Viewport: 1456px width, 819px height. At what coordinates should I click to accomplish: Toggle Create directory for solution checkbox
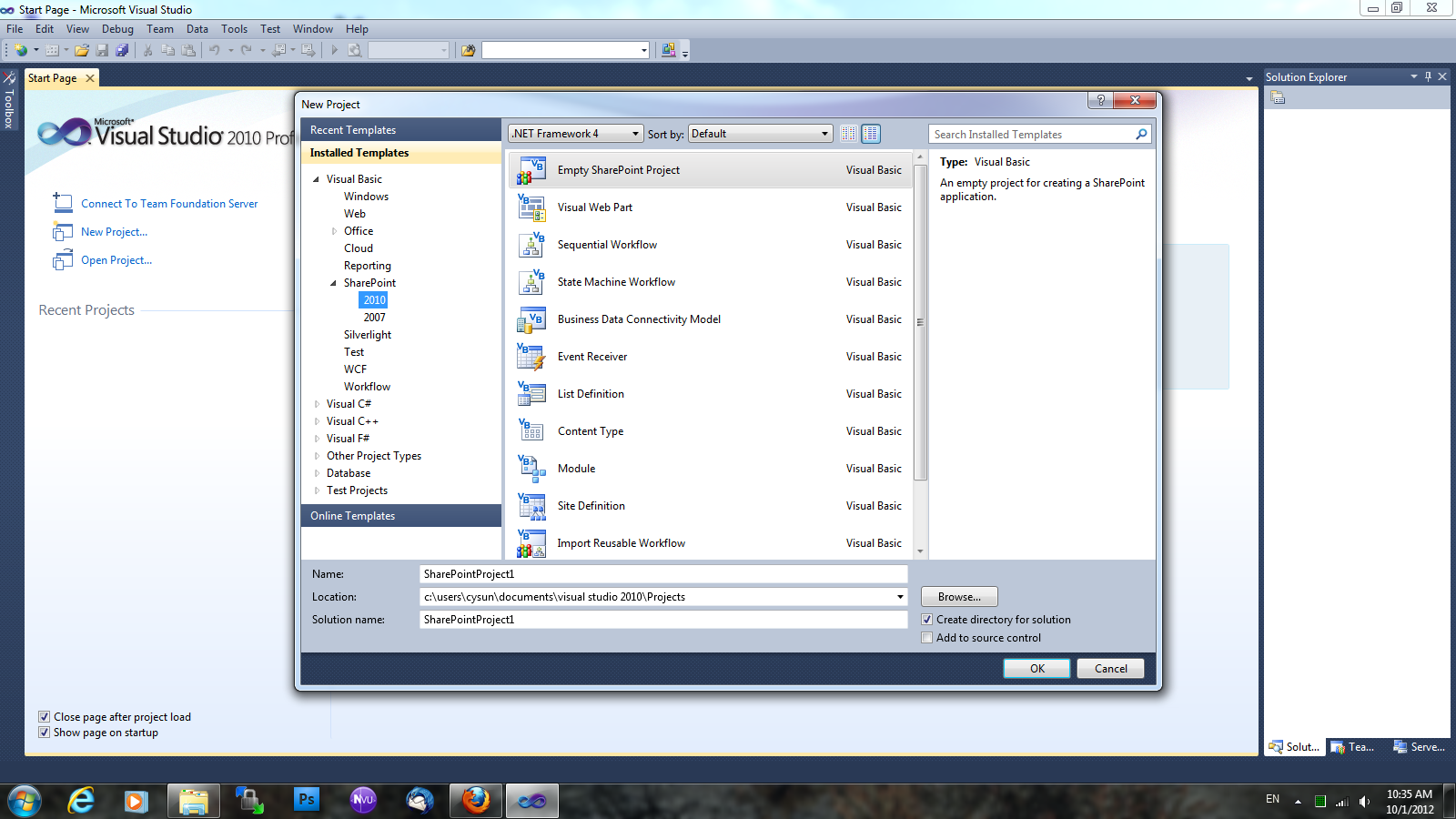tap(927, 620)
